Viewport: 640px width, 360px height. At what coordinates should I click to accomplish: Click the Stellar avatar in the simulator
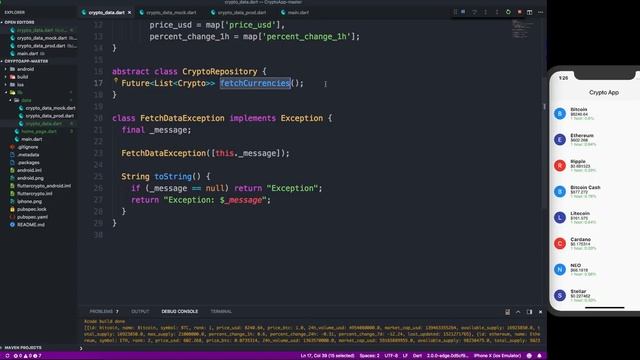coord(560,296)
